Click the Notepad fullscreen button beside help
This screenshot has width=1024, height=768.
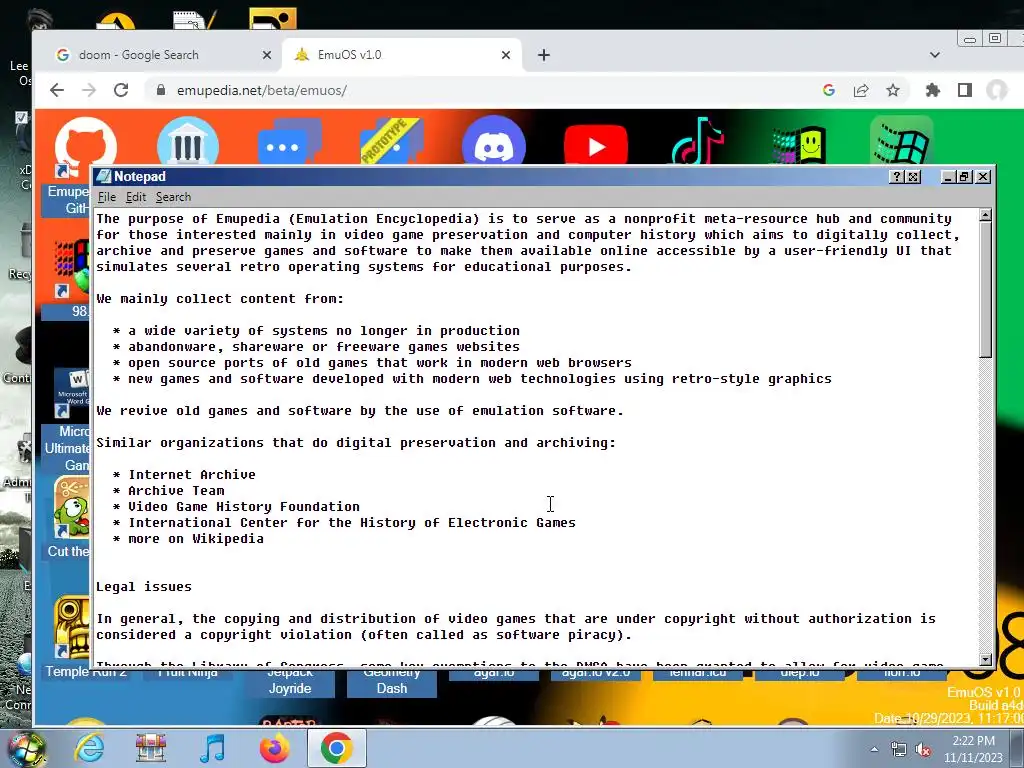[x=913, y=177]
